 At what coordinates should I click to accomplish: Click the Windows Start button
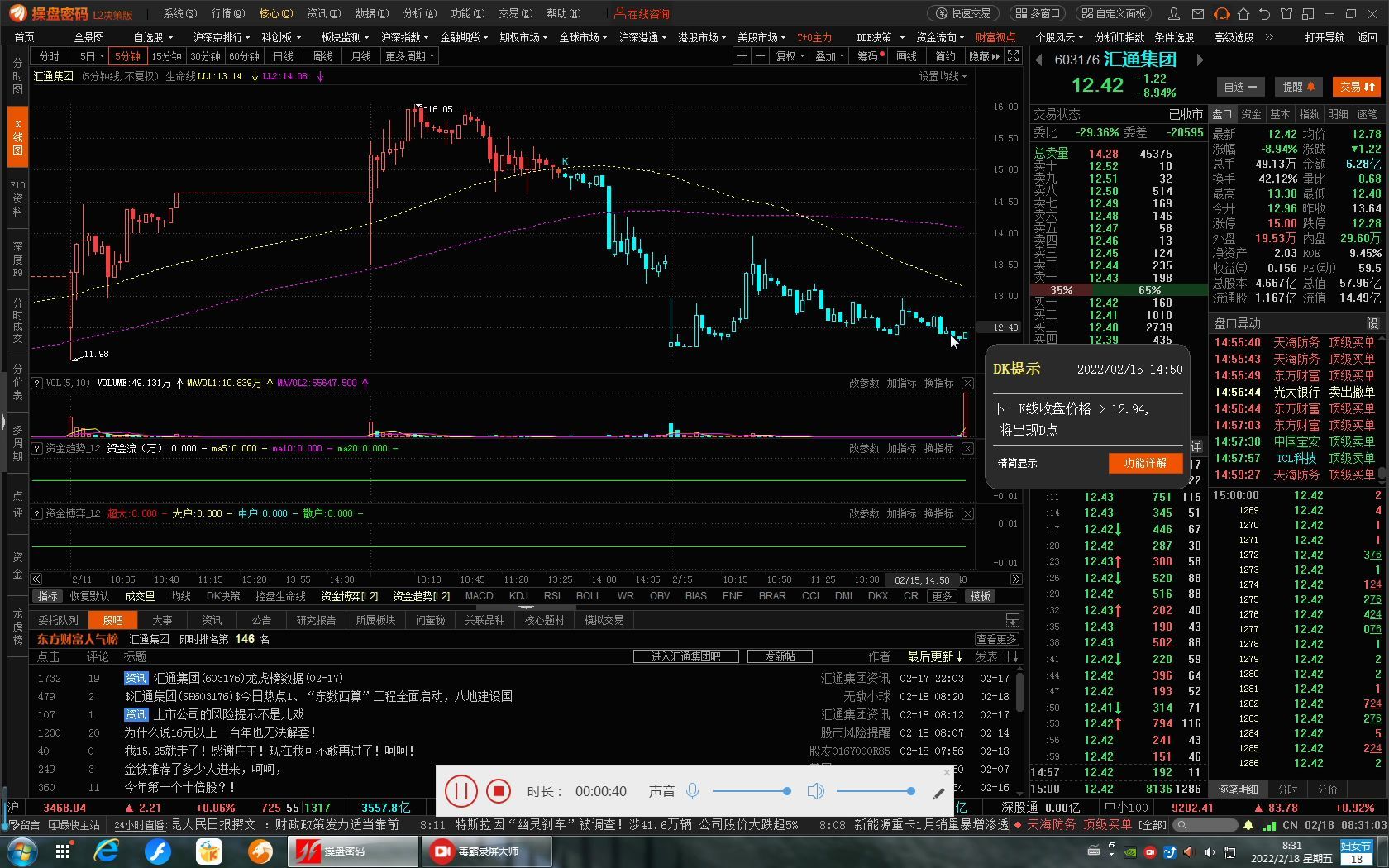21,851
